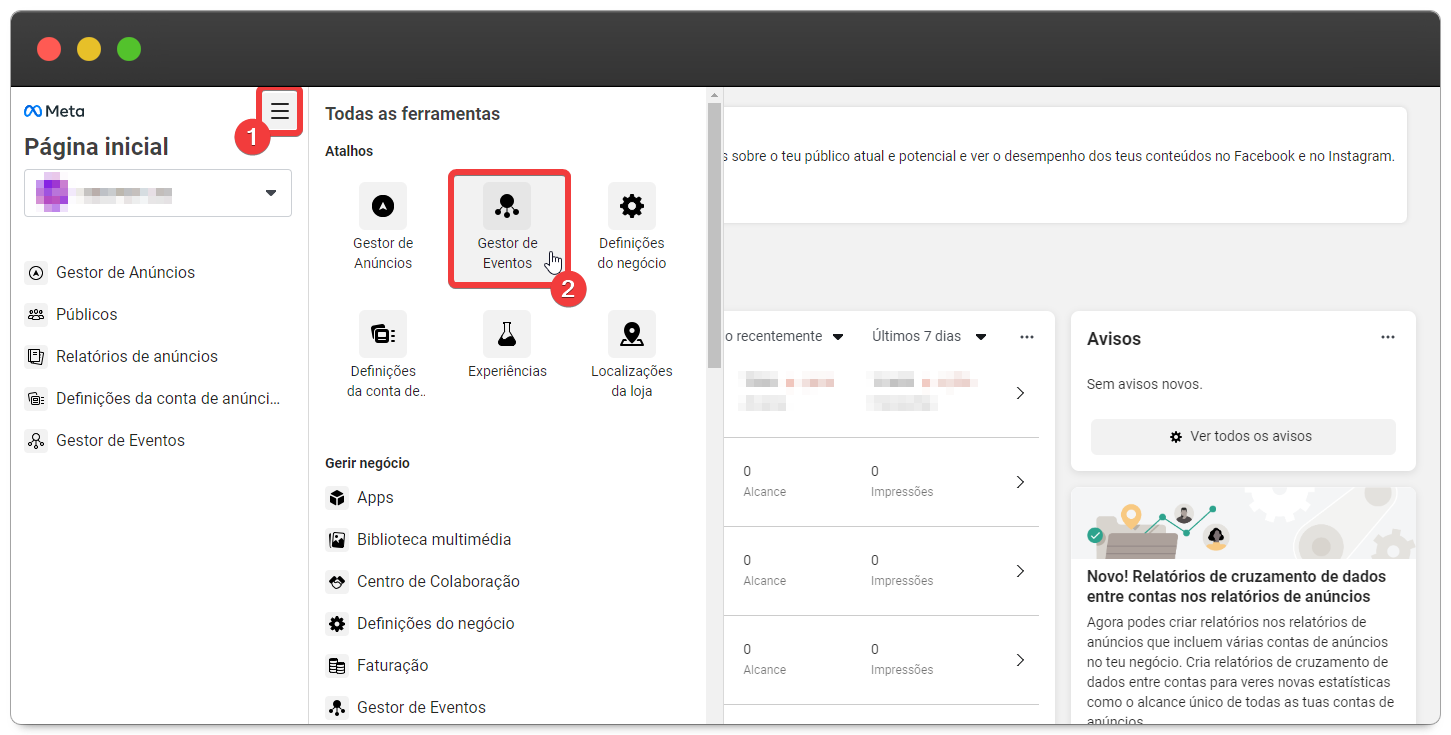The height and width of the screenshot is (735, 1451).
Task: Open the Experiências flask shortcut
Action: point(507,345)
